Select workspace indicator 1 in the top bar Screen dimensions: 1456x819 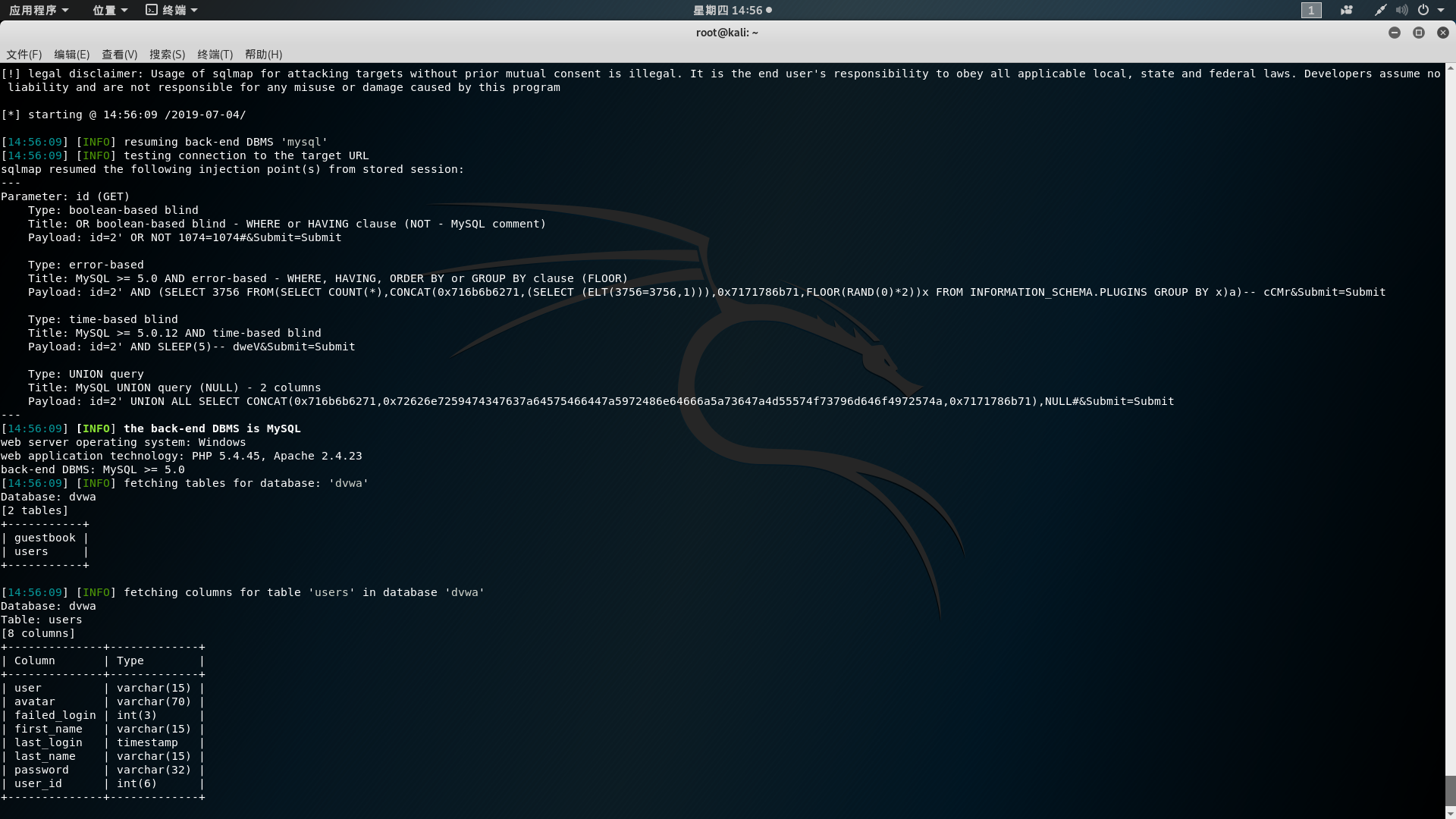coord(1311,10)
